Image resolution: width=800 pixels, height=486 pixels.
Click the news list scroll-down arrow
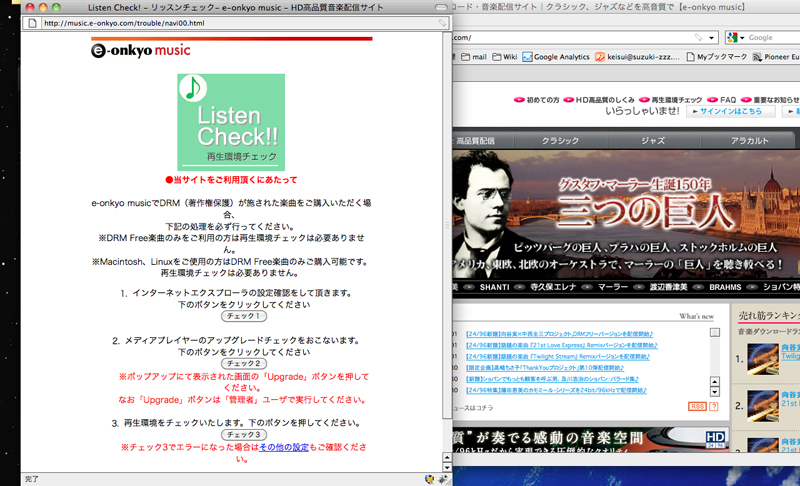pyautogui.click(x=715, y=391)
